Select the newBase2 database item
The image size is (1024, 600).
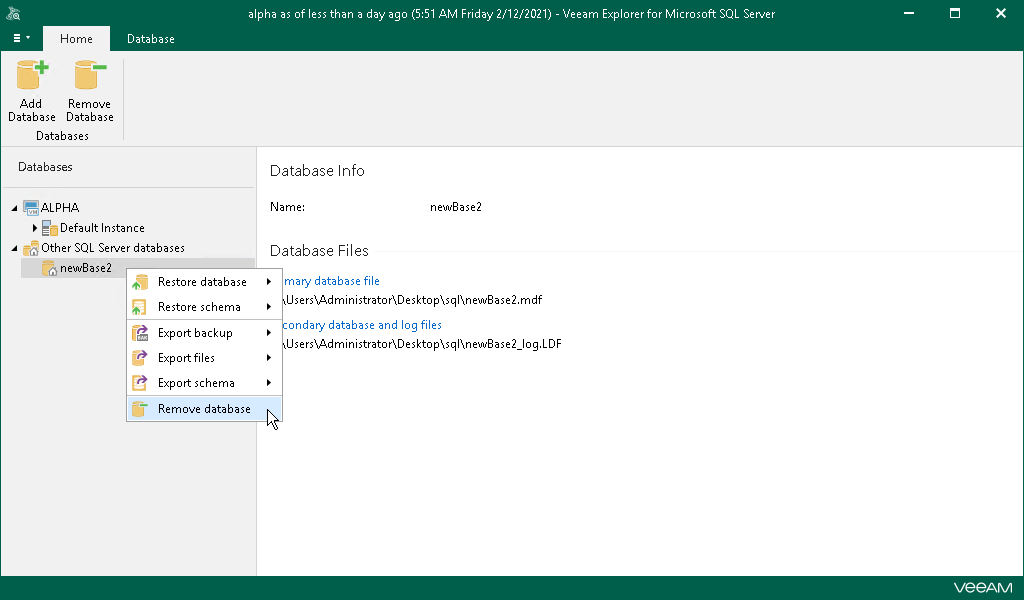[85, 268]
